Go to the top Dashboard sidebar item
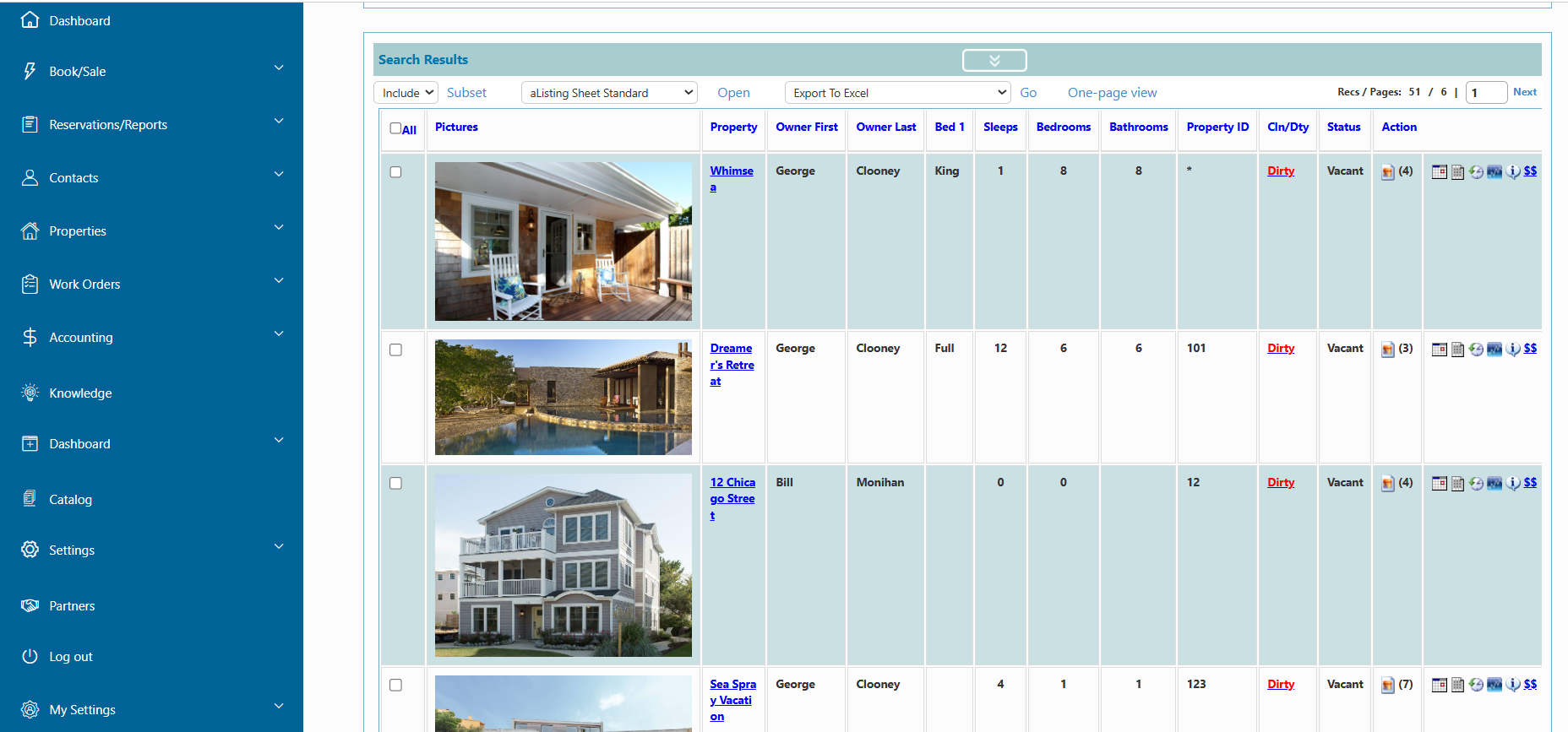Image resolution: width=1568 pixels, height=732 pixels. (79, 20)
